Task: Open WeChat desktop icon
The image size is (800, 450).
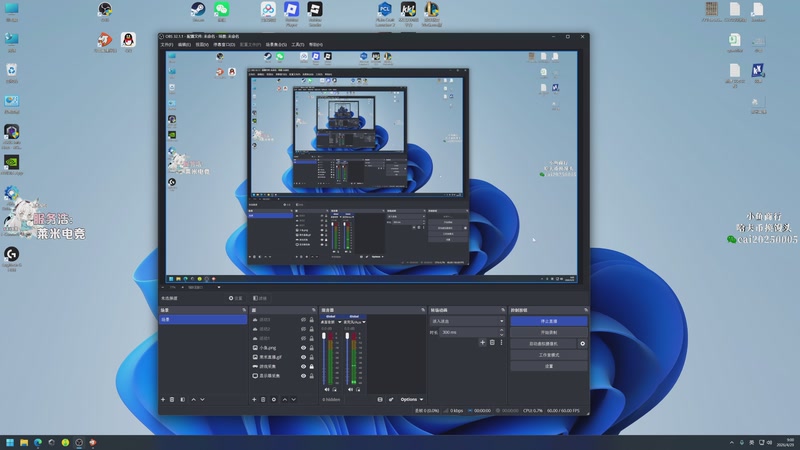Action: (x=221, y=10)
